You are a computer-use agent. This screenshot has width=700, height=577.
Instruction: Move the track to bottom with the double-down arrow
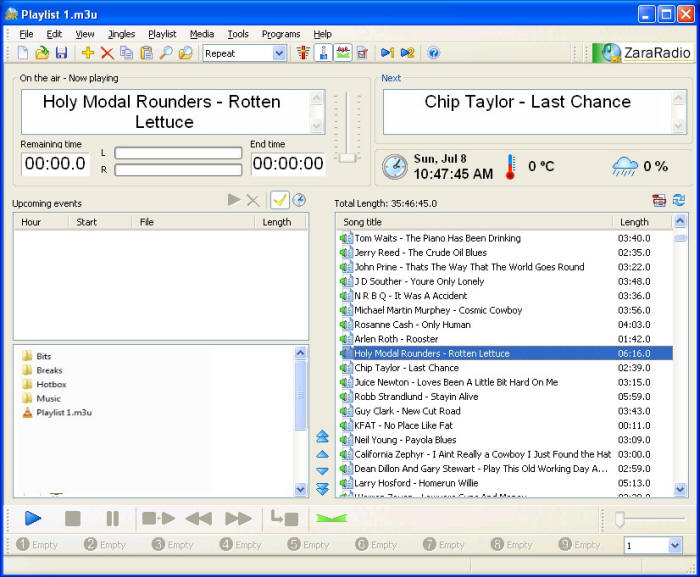[x=322, y=489]
